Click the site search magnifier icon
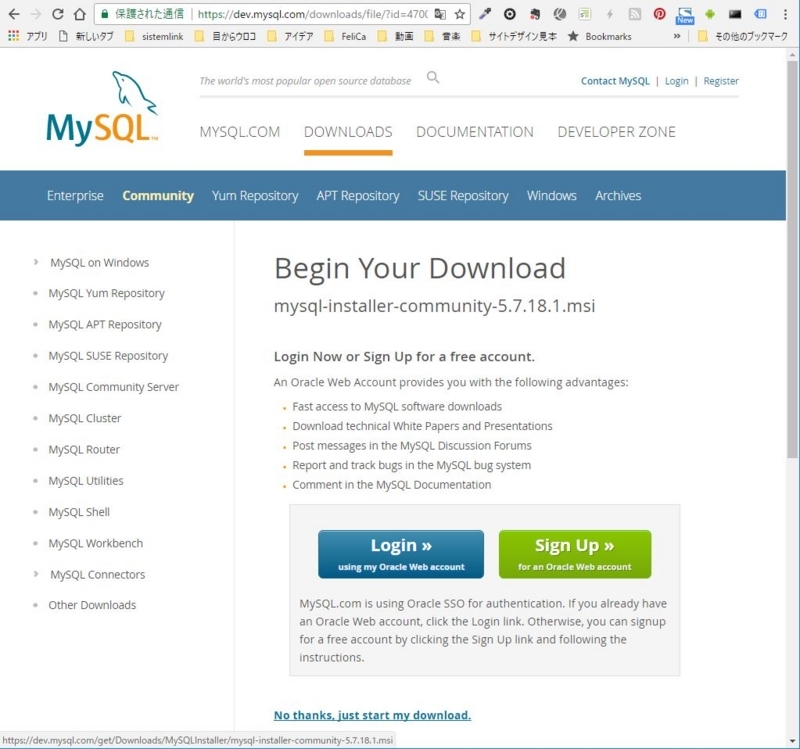800x749 pixels. point(433,78)
